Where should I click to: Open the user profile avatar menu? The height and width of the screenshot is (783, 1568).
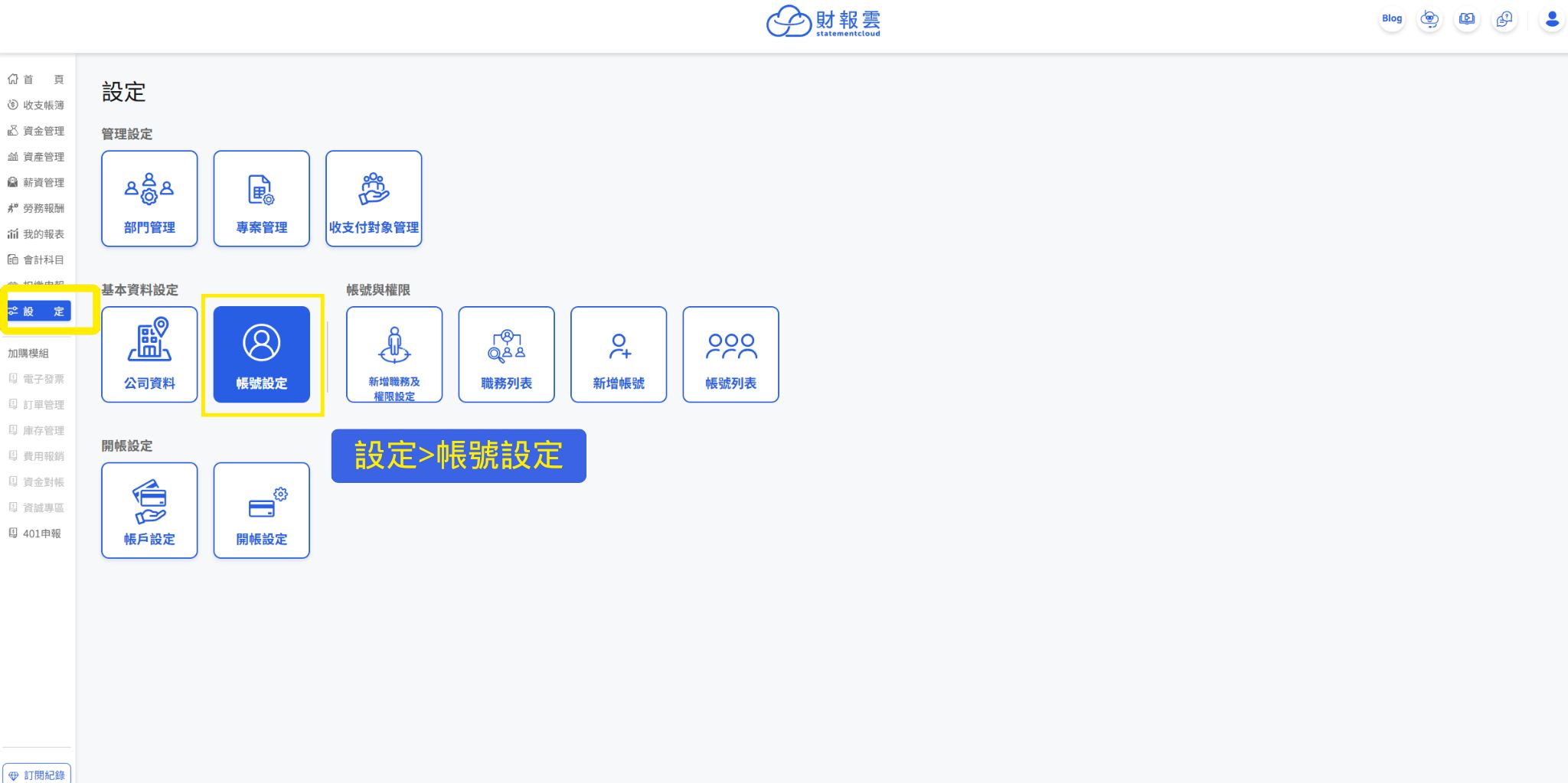pos(1552,19)
